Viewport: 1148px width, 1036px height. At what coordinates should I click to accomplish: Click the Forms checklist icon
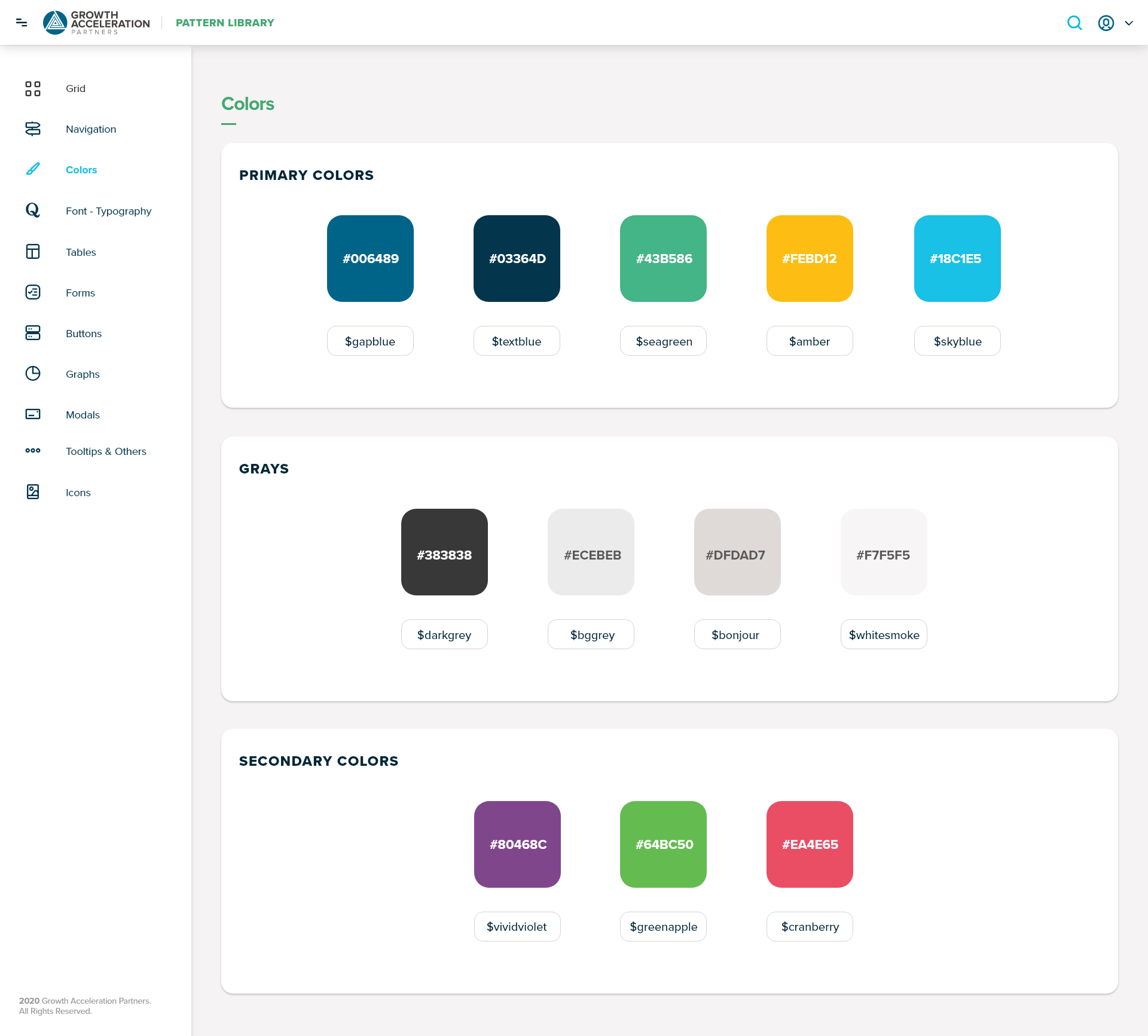click(33, 292)
